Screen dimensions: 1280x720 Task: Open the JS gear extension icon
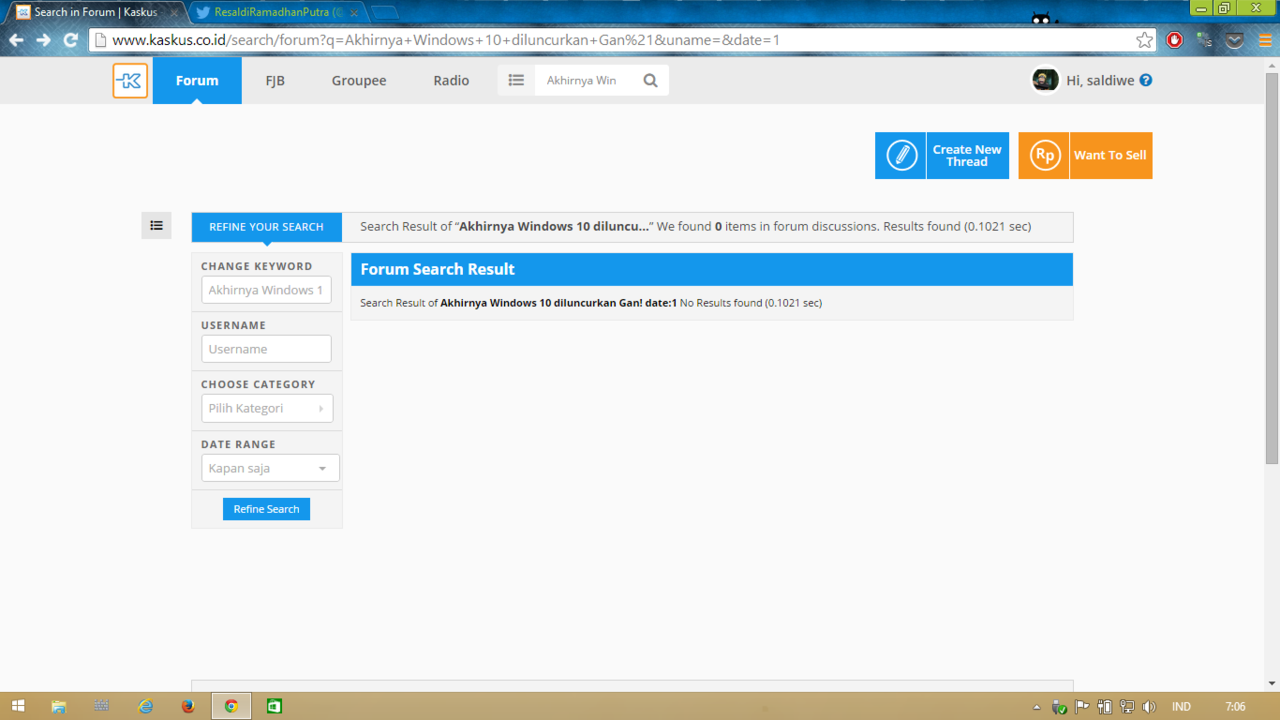[x=1205, y=40]
